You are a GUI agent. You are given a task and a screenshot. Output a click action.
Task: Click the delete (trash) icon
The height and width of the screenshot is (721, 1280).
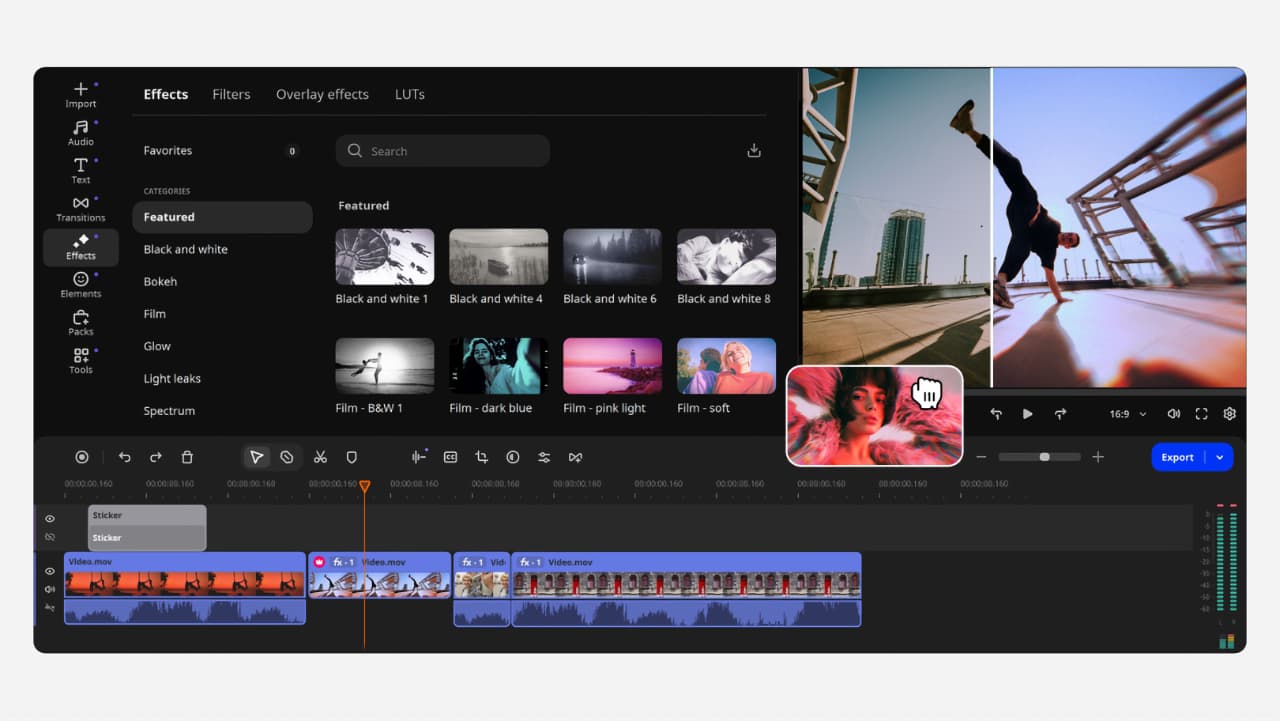187,457
